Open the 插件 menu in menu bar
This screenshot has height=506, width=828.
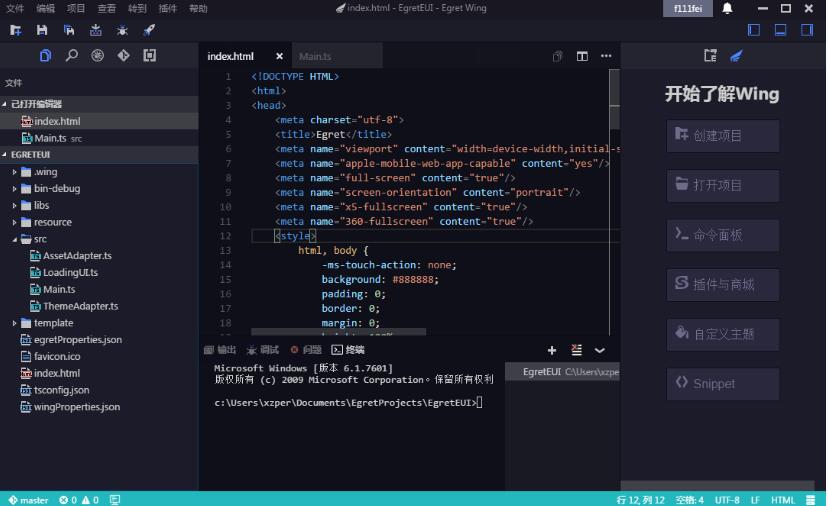pyautogui.click(x=167, y=8)
